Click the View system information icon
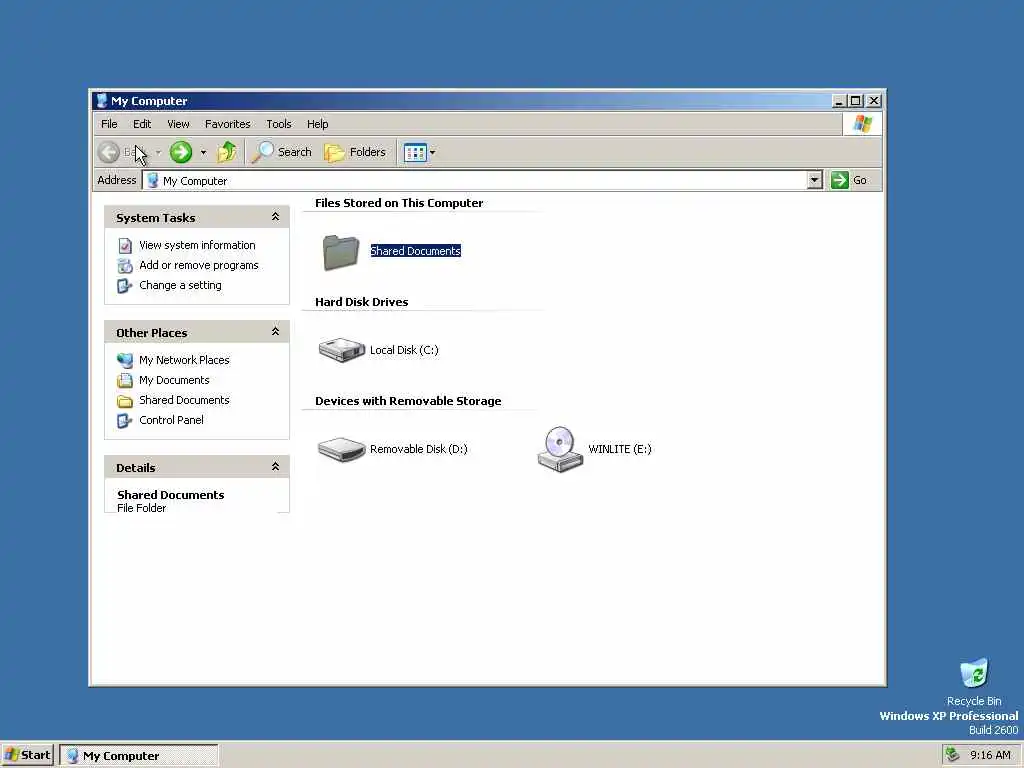Screen dimensions: 1024x768 tap(125, 246)
